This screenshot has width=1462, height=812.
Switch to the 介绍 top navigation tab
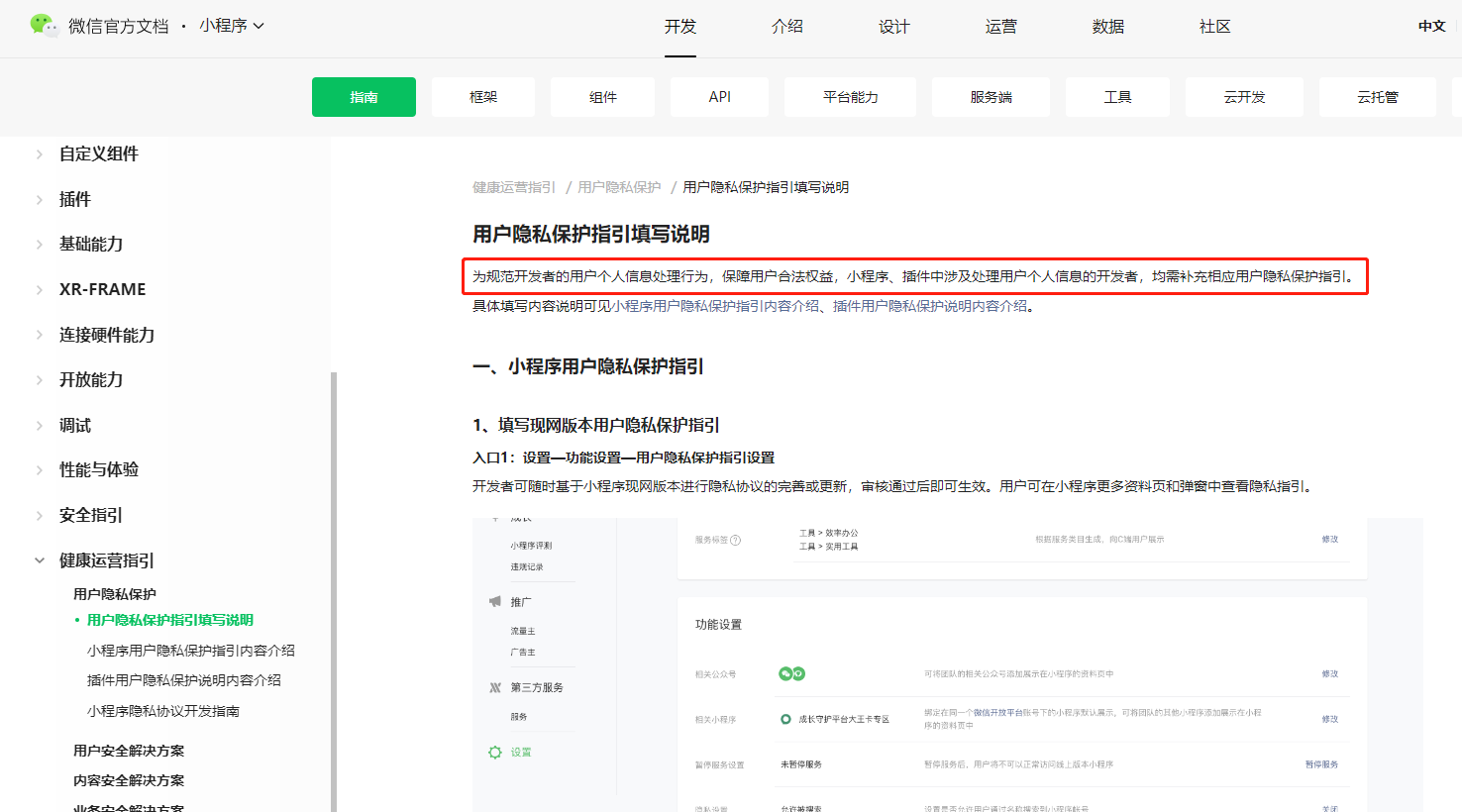click(x=786, y=27)
